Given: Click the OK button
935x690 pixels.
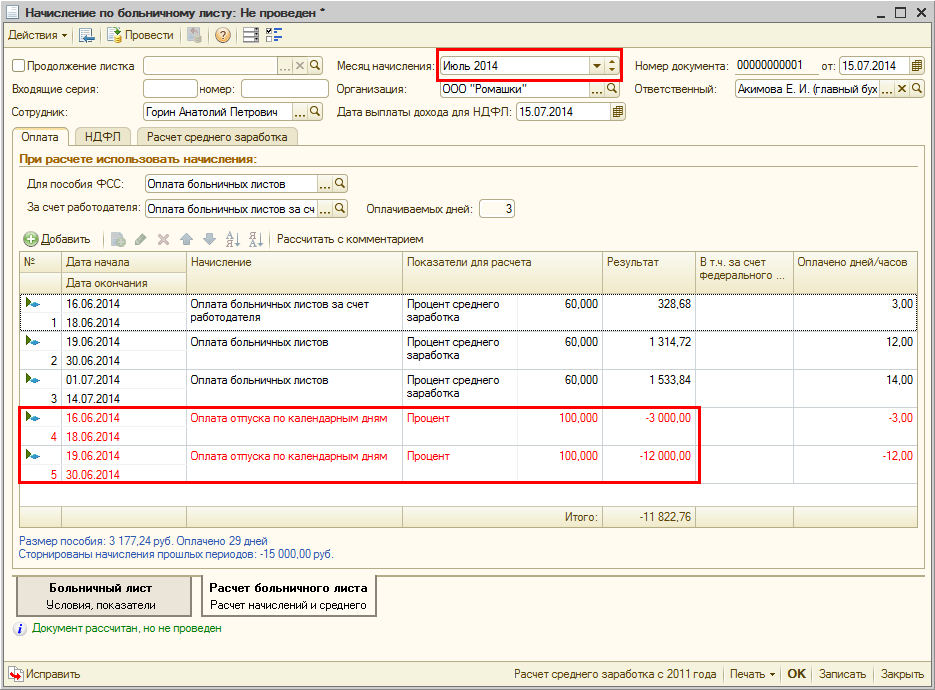Looking at the screenshot, I should pyautogui.click(x=796, y=674).
